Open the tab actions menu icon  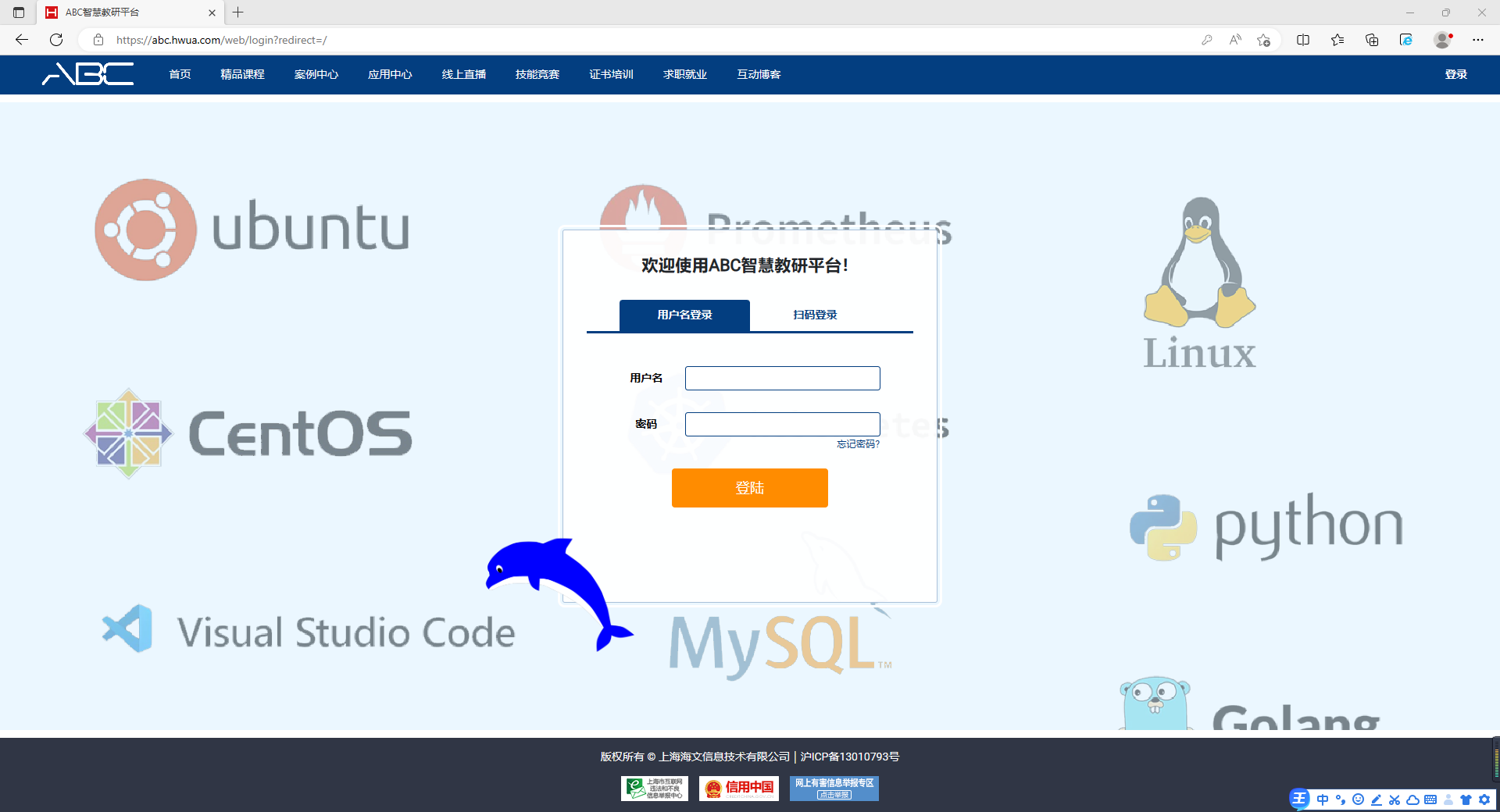pyautogui.click(x=19, y=12)
